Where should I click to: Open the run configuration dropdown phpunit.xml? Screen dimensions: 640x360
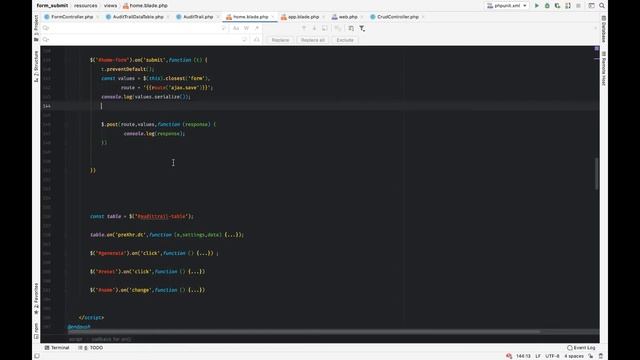click(x=507, y=6)
